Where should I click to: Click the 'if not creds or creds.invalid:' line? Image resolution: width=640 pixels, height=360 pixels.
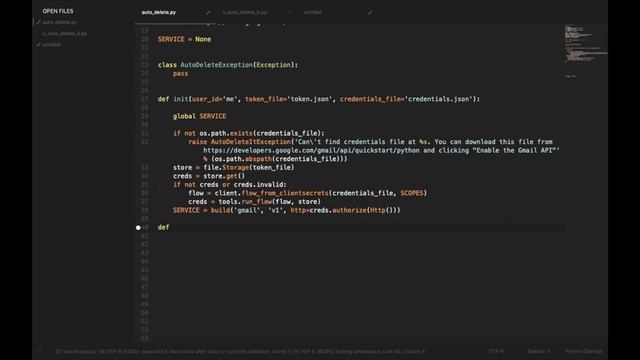tap(230, 185)
